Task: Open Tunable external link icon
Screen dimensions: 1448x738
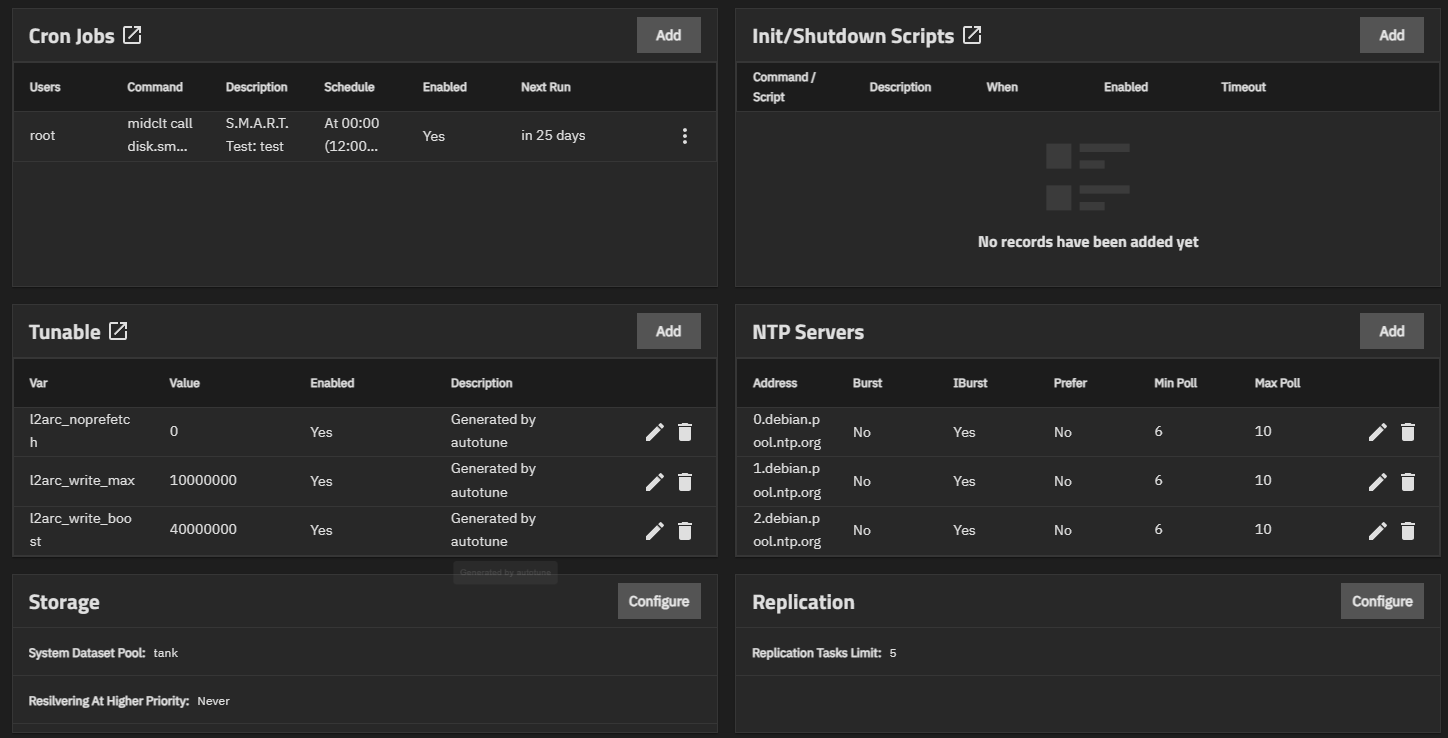Action: pyautogui.click(x=118, y=331)
